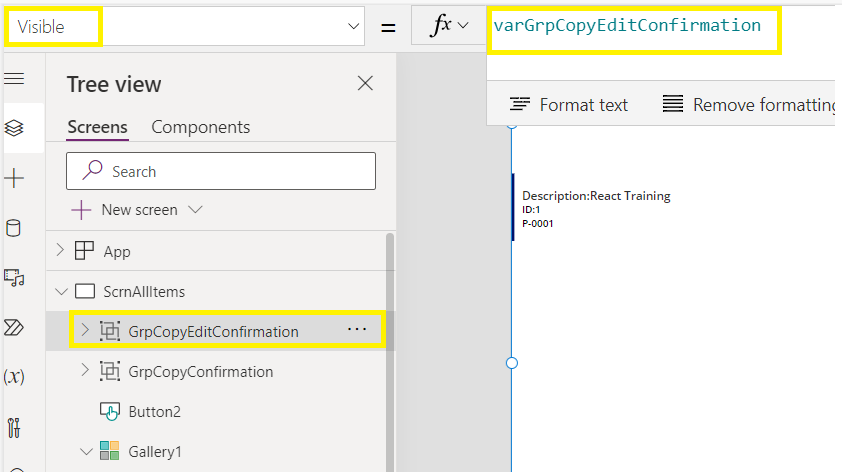
Task: Click the Tree view search box
Action: pyautogui.click(x=220, y=171)
